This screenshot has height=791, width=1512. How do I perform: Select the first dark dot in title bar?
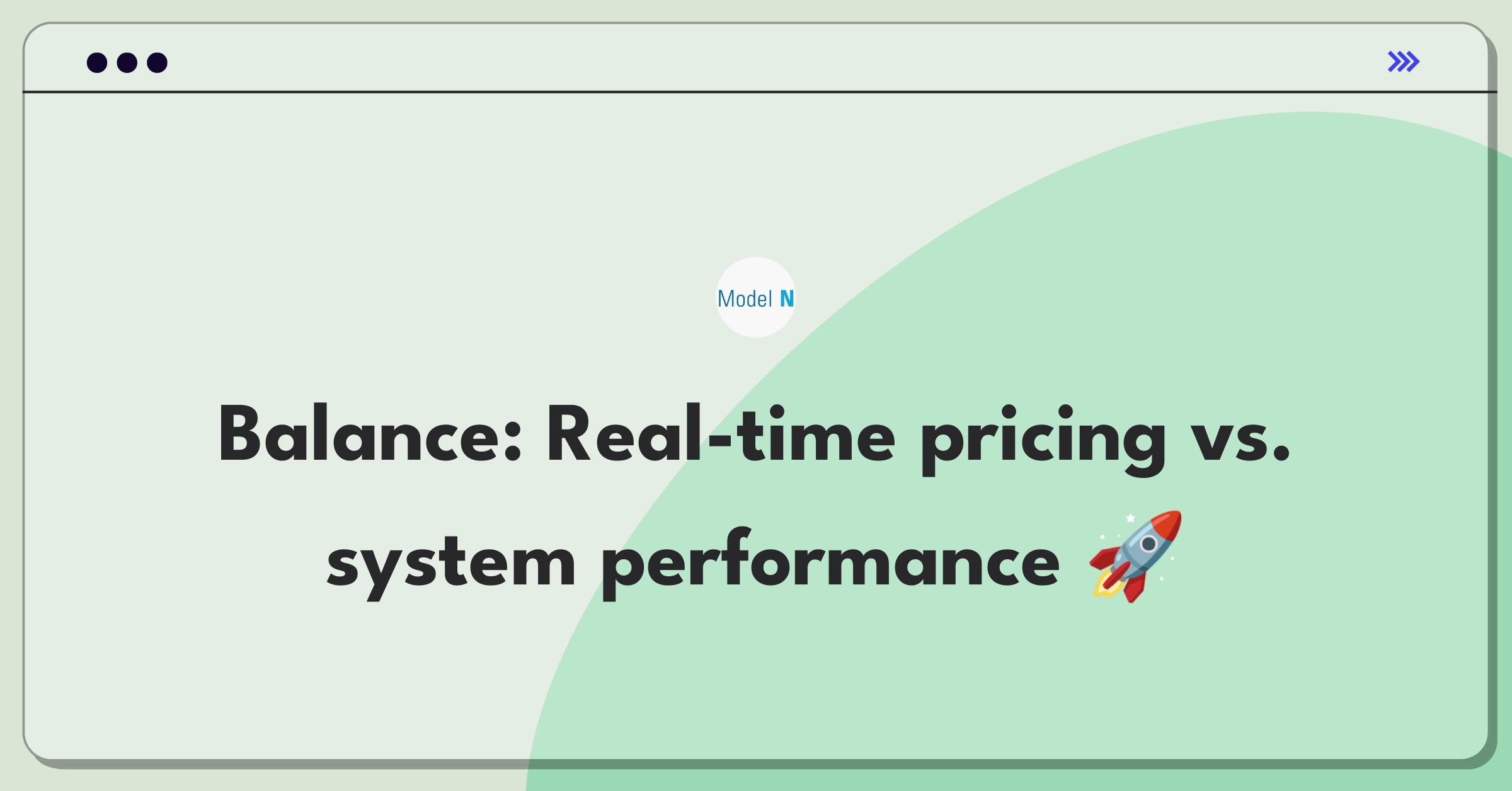pyautogui.click(x=97, y=62)
